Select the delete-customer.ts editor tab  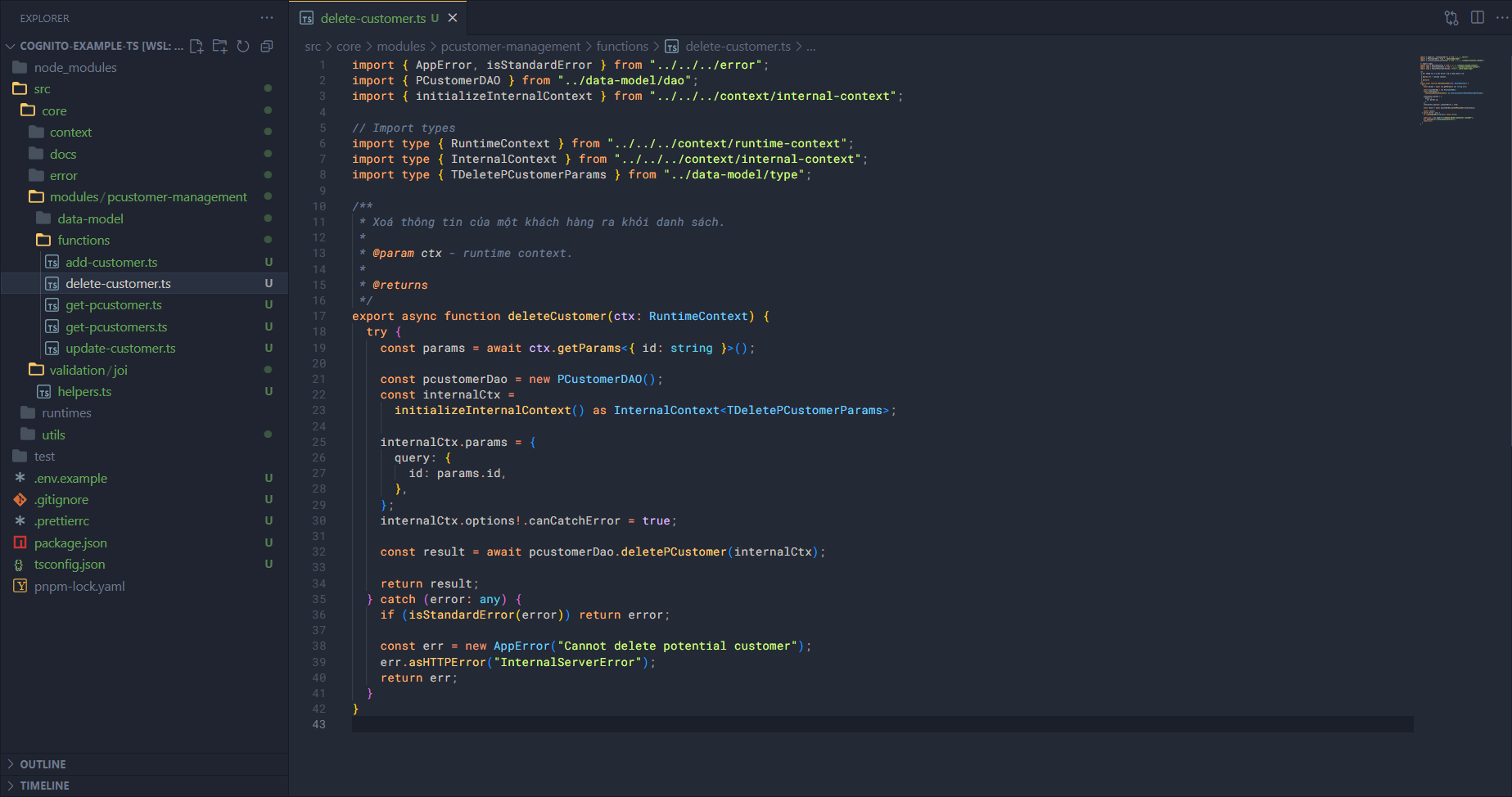pyautogui.click(x=372, y=18)
